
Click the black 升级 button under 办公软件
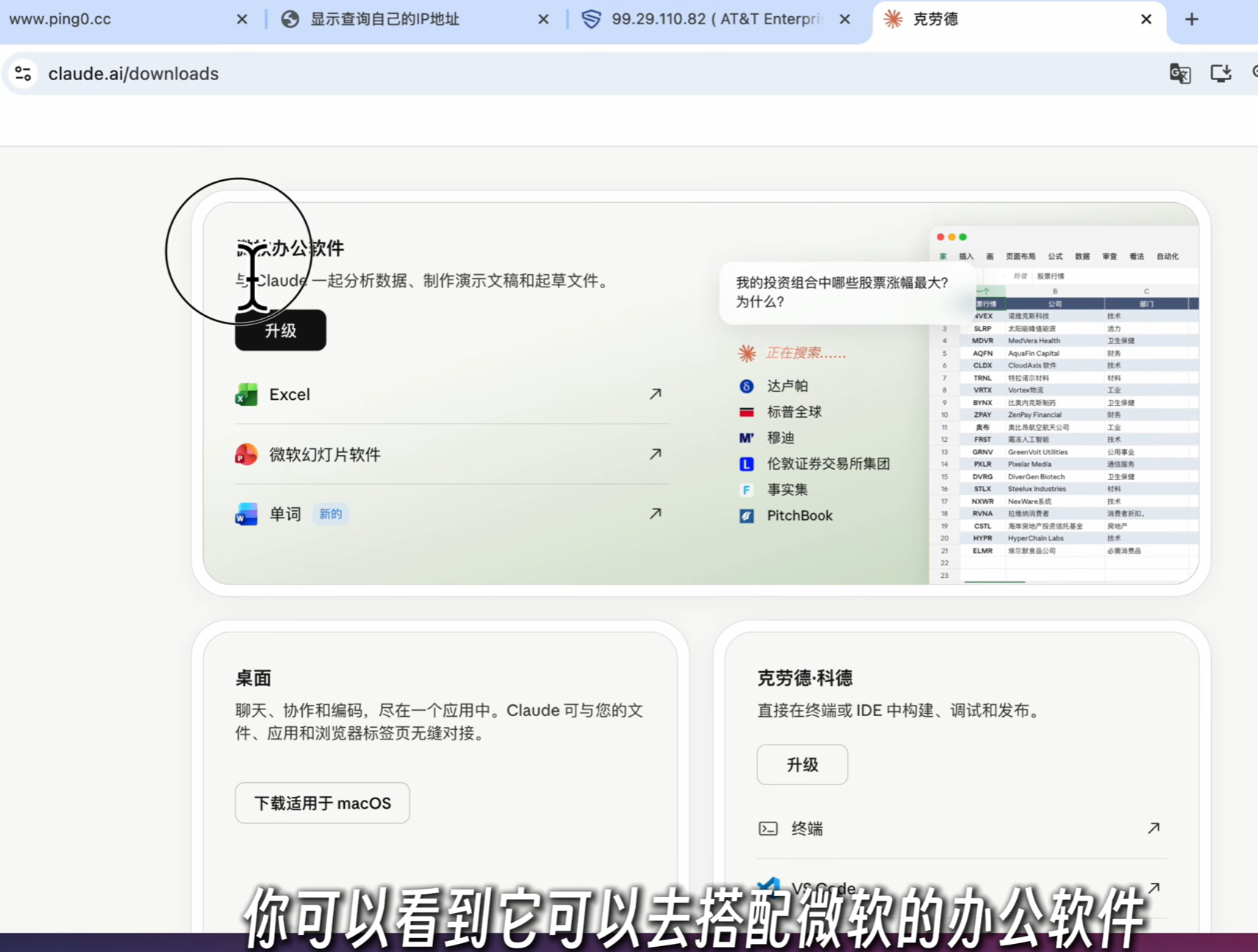(281, 330)
